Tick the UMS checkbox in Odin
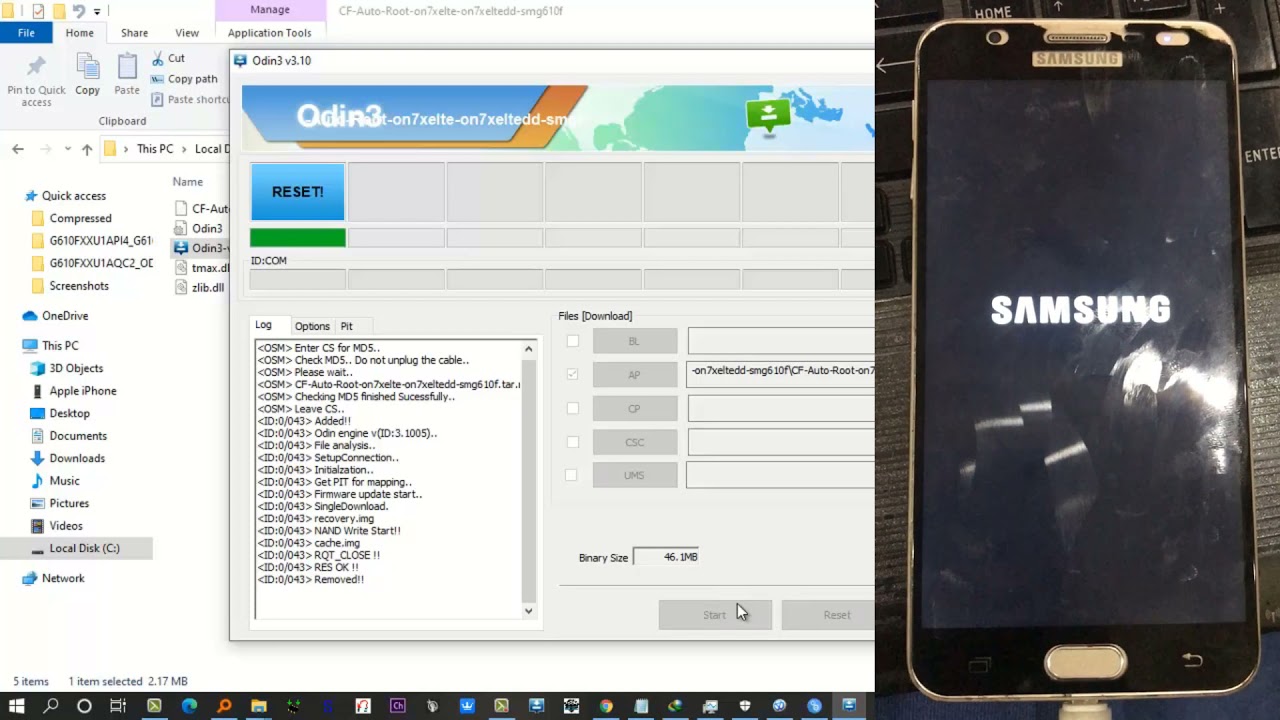The width and height of the screenshot is (1280, 720). click(x=571, y=475)
